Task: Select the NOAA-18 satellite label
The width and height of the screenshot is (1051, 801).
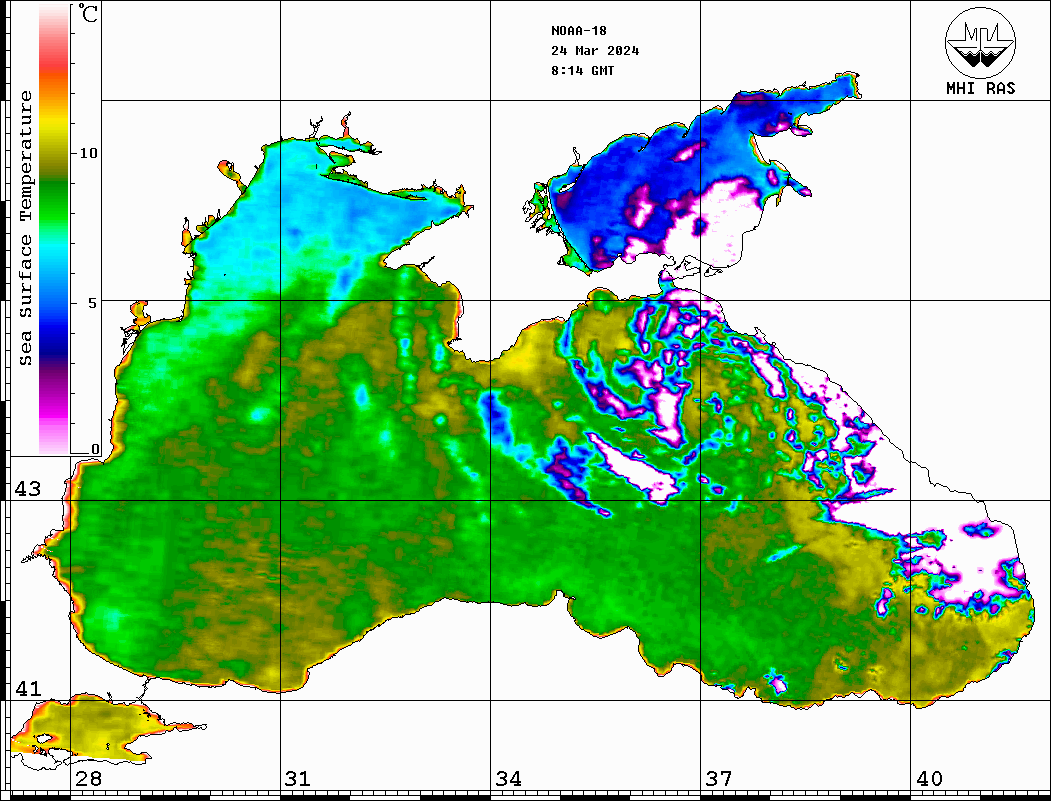Action: (579, 31)
